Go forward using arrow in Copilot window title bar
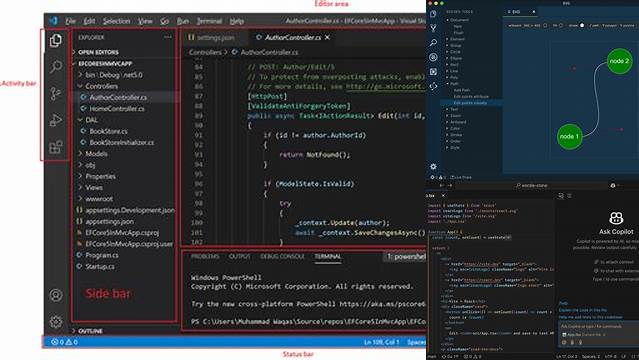The image size is (639, 360). (450, 186)
